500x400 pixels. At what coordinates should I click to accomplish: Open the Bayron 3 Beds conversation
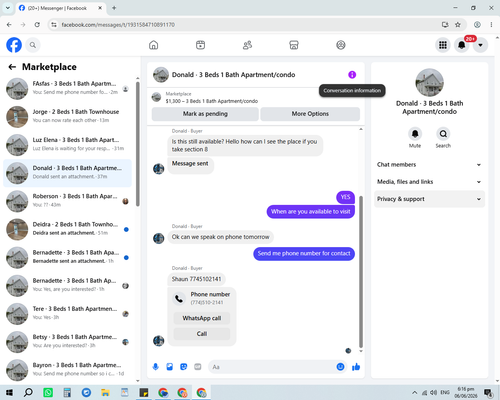pos(67,370)
